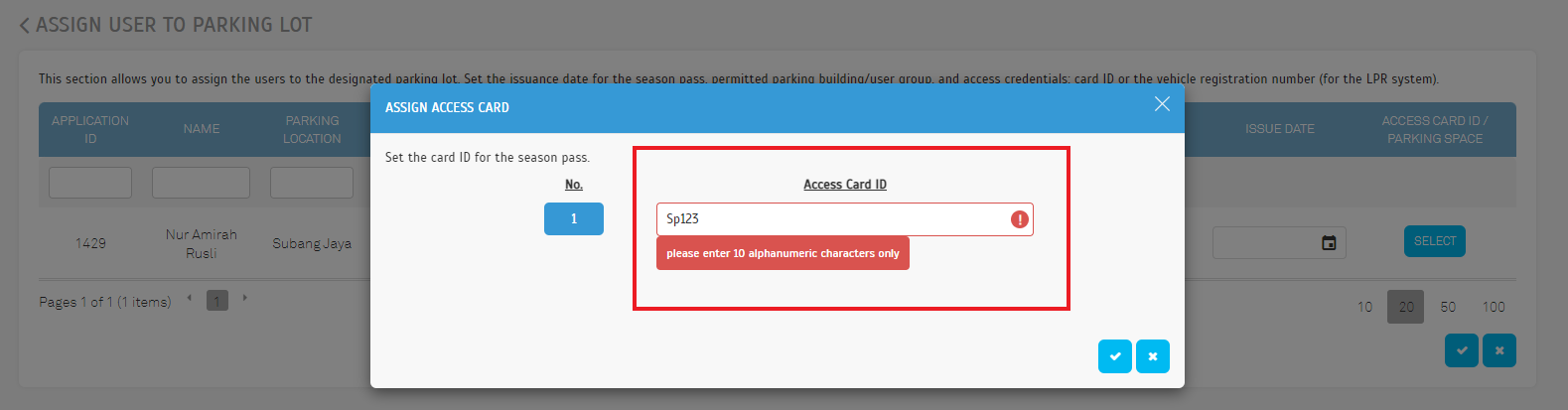Click the Name filter box
Viewport: 1568px width, 410px height.
click(201, 183)
